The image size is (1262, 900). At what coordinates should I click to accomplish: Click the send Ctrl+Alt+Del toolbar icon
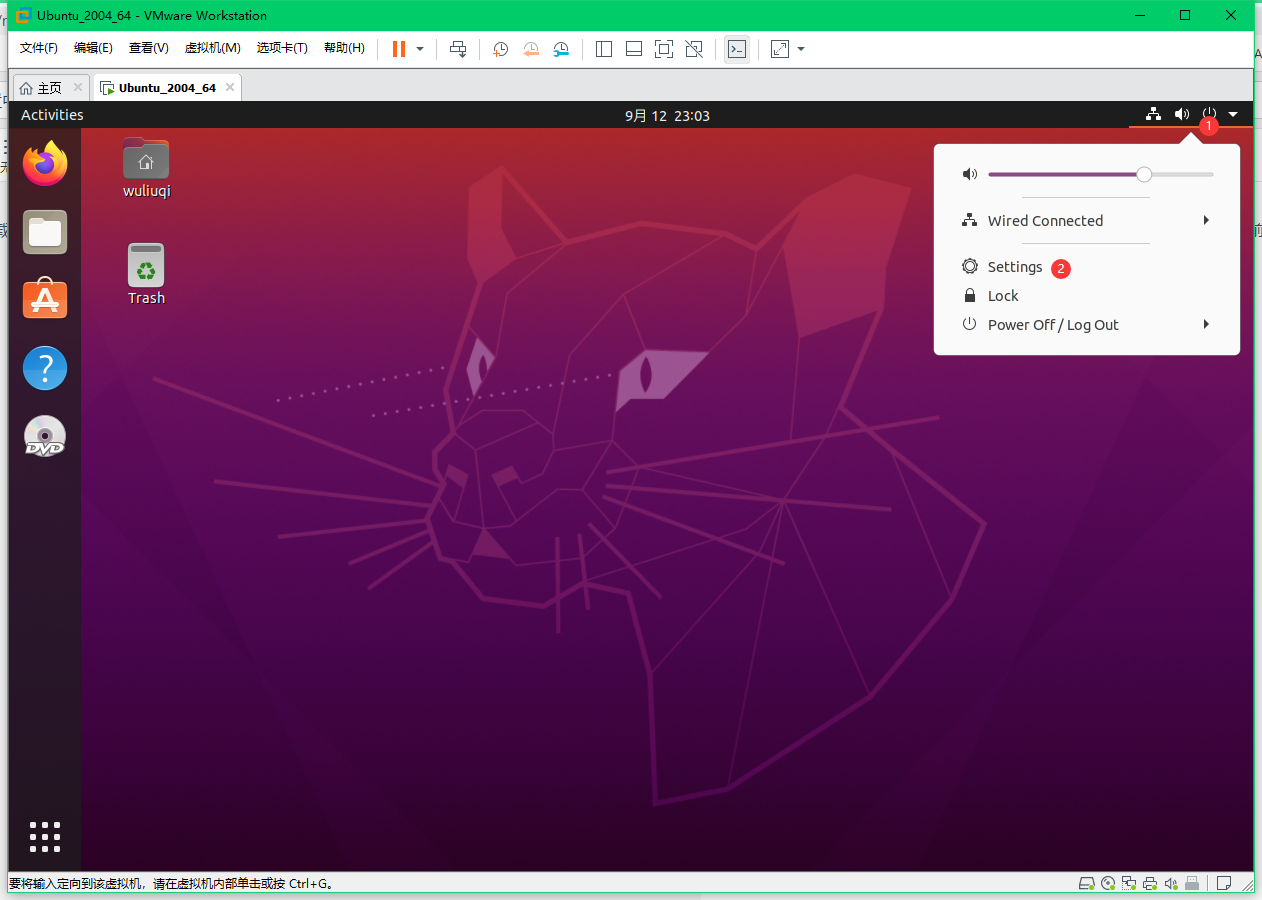pos(458,49)
